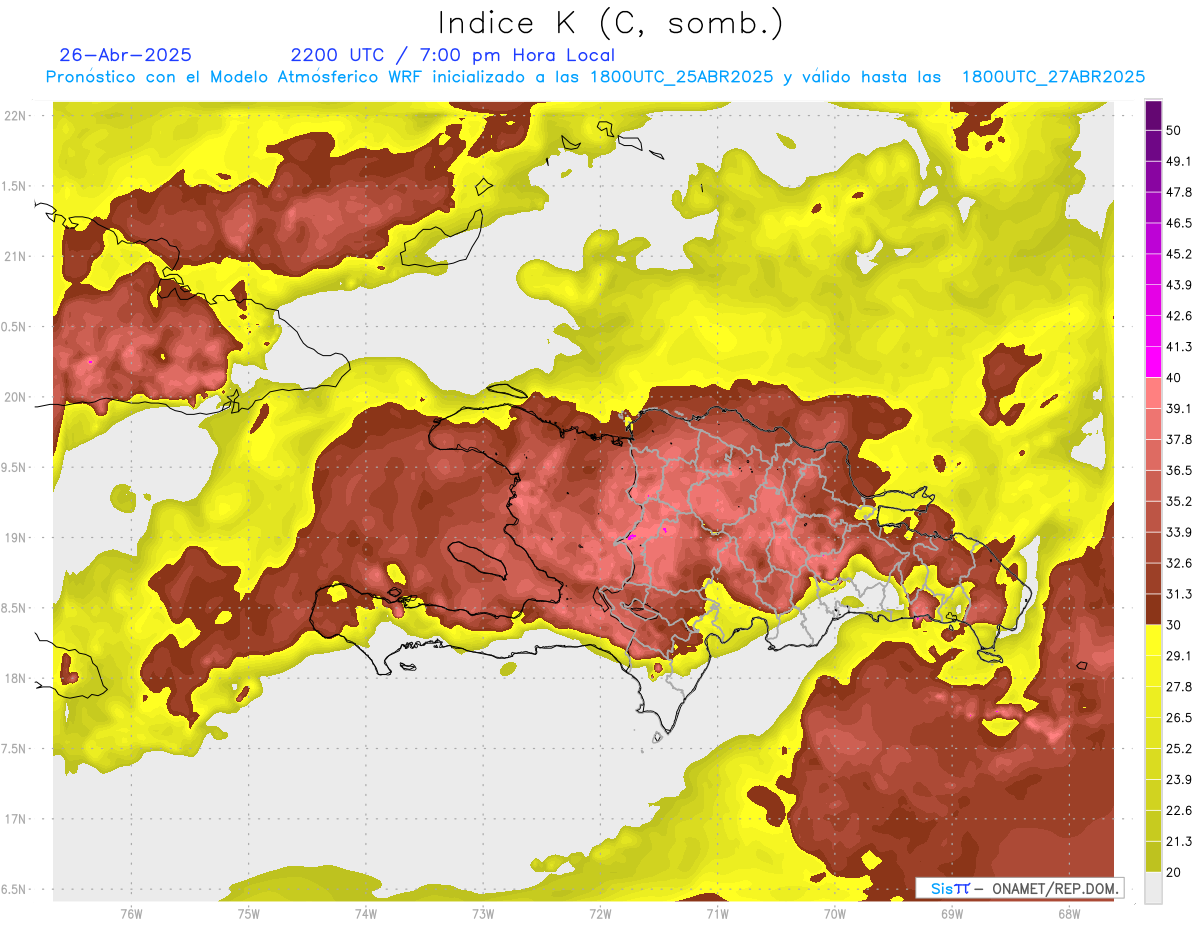Screen dimensions: 1200x927
Task: Click the '1800UTC_27ABR2025' valid-until time
Action: click(x=1053, y=77)
